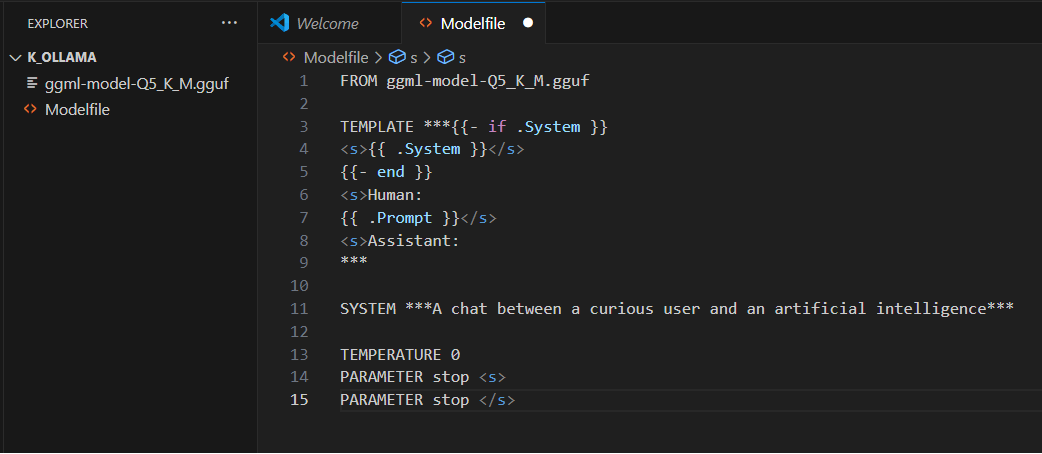This screenshot has height=454, width=1042.
Task: Click the breadcrumb chevron right after Modelfile
Action: pos(378,57)
